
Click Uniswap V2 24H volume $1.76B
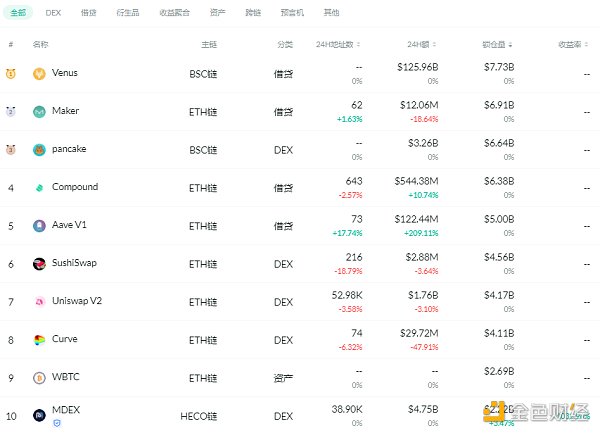(423, 295)
